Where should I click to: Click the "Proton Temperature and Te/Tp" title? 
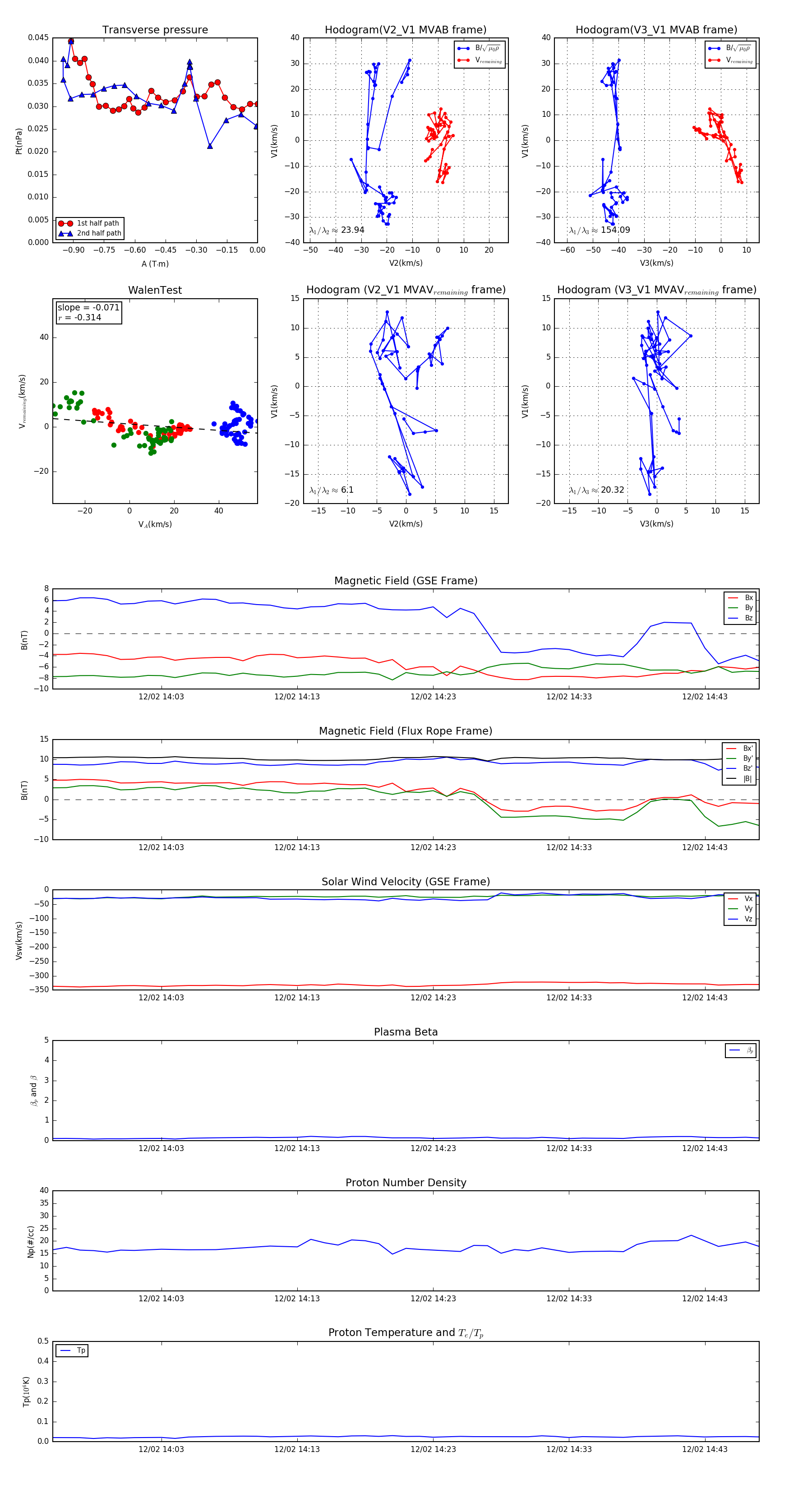coord(406,1333)
